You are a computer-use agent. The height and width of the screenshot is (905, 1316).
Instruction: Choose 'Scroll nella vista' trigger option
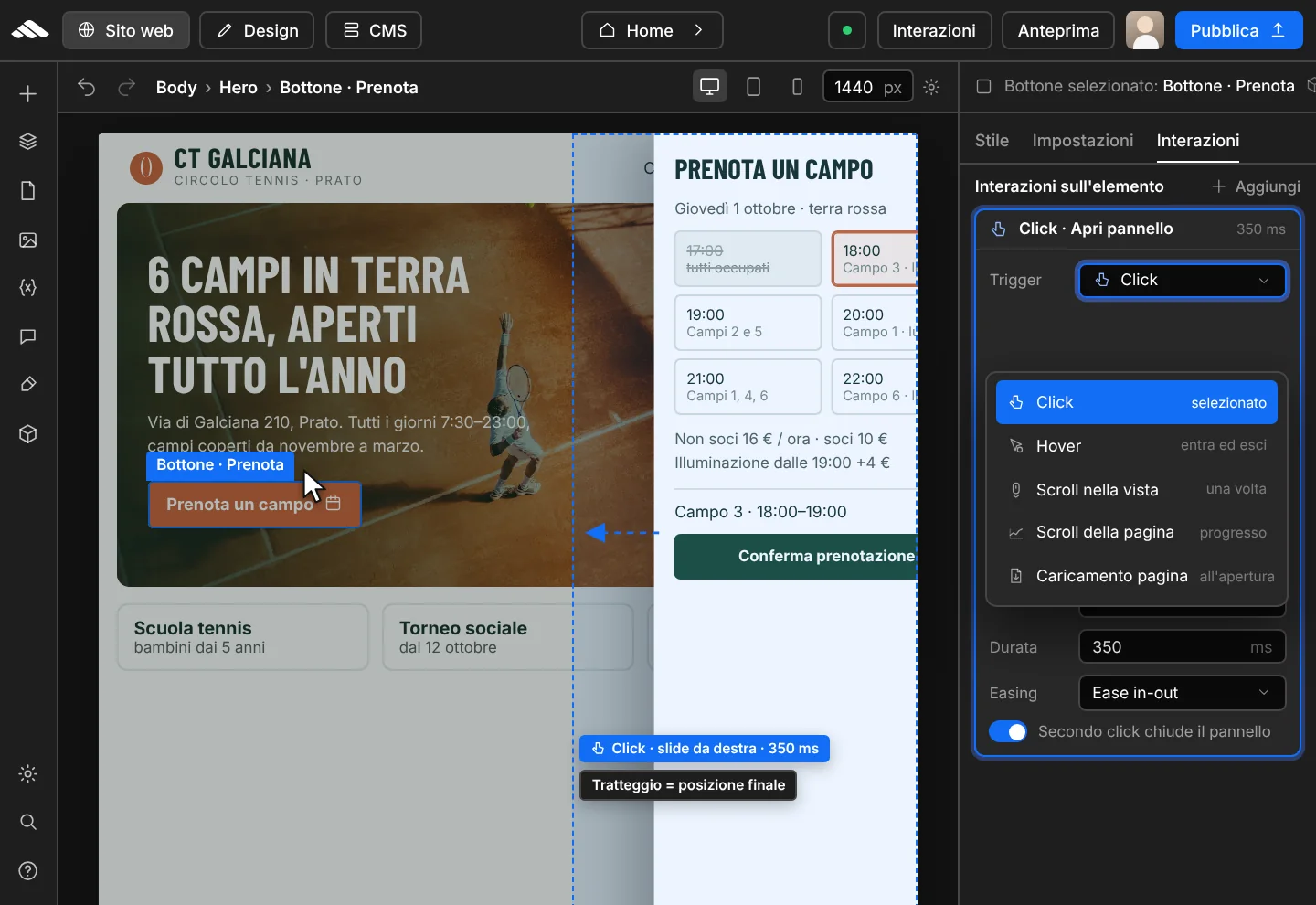point(1137,490)
